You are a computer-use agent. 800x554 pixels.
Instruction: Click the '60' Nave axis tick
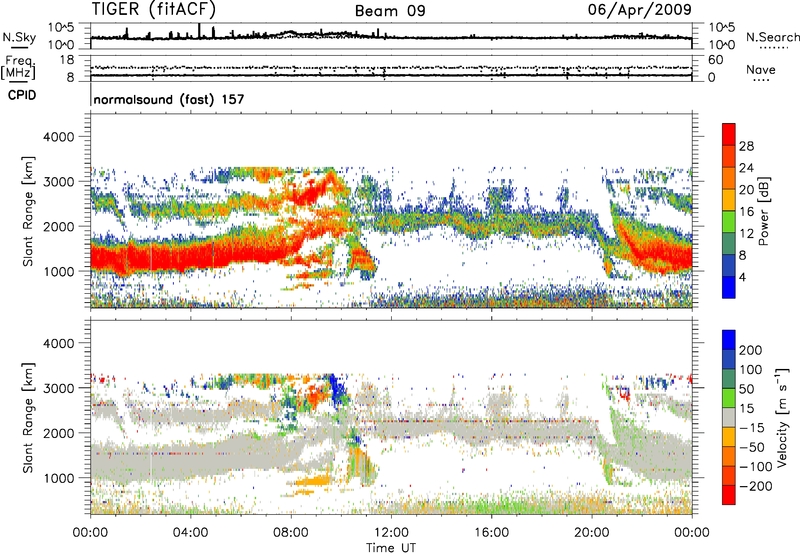tap(715, 60)
